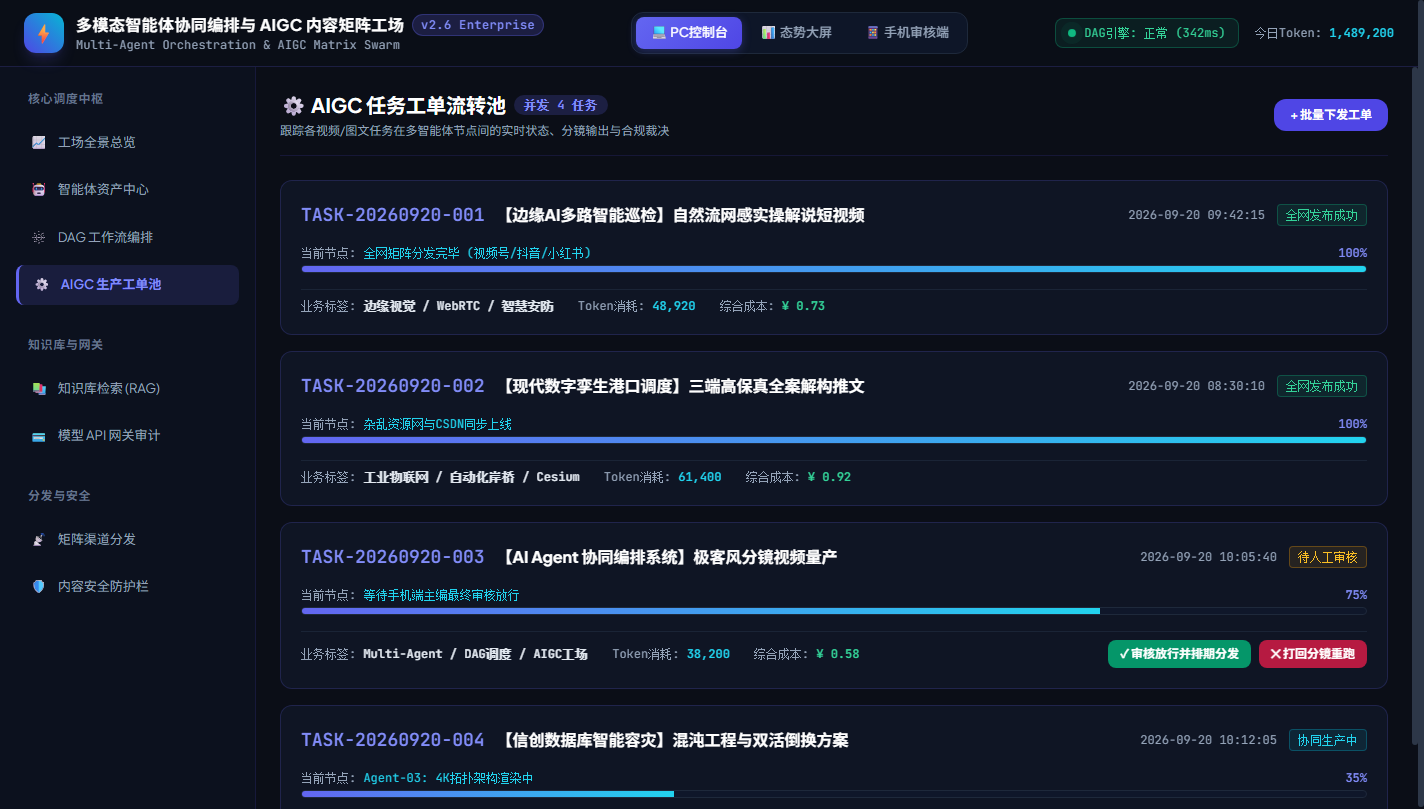Click node text Agent-03: 4K拓扑架构渲染中
Viewport: 1424px width, 809px height.
coord(448,778)
